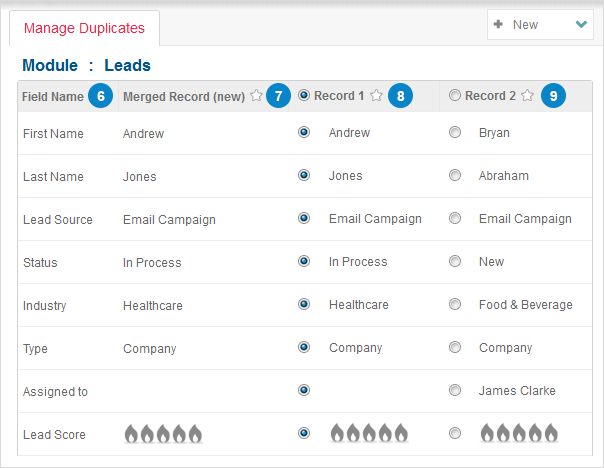This screenshot has height=468, width=604.
Task: Click Bryan text in Record 2
Action: [x=494, y=133]
